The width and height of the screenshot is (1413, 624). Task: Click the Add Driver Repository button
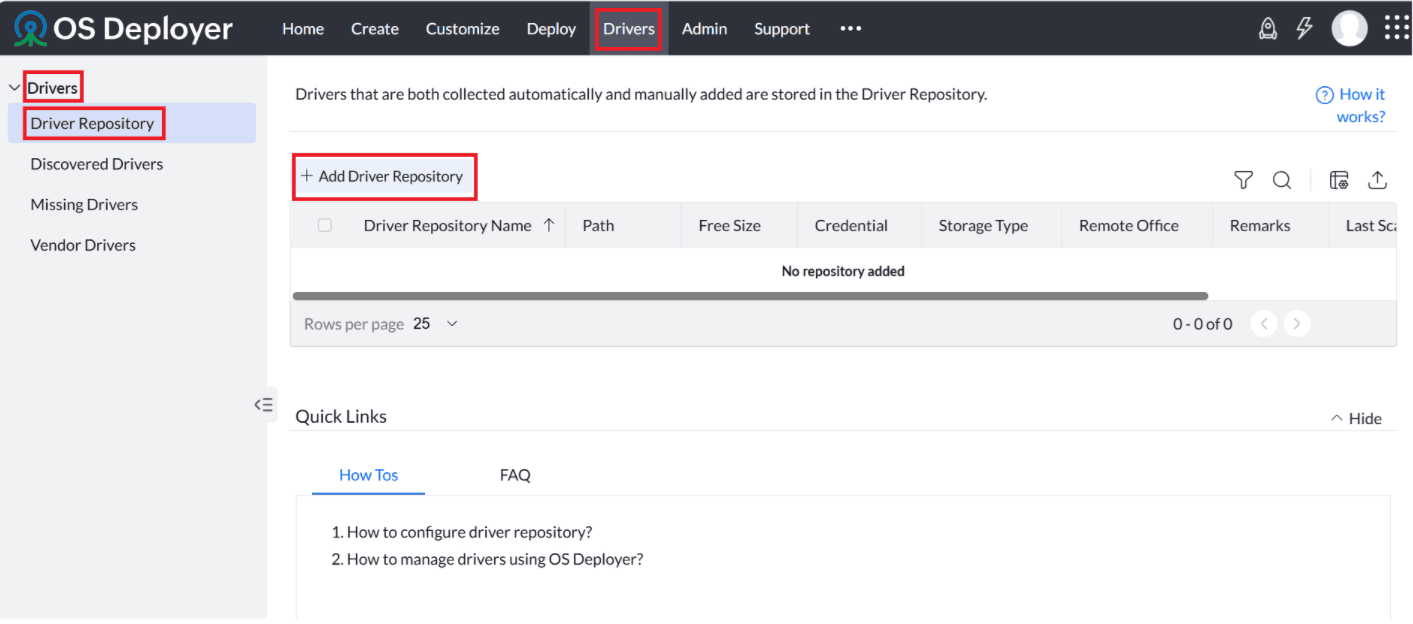coord(384,176)
